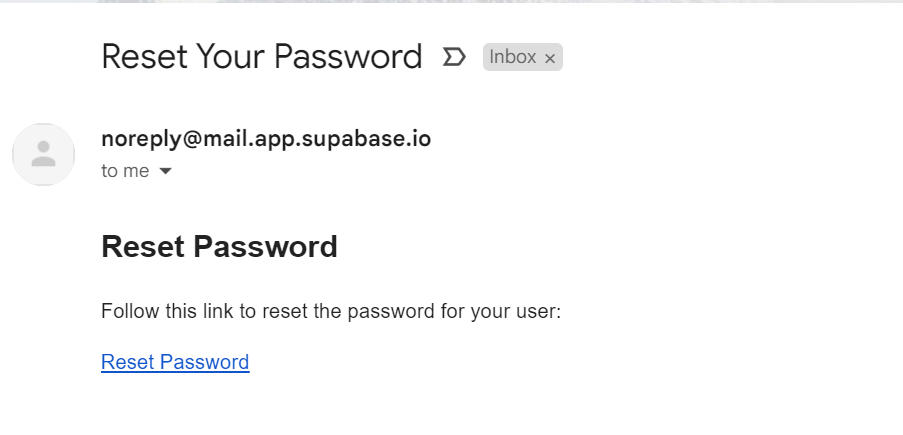This screenshot has height=435, width=903.
Task: Click the noreply@mail.app.supabase.io sender address
Action: coord(266,139)
